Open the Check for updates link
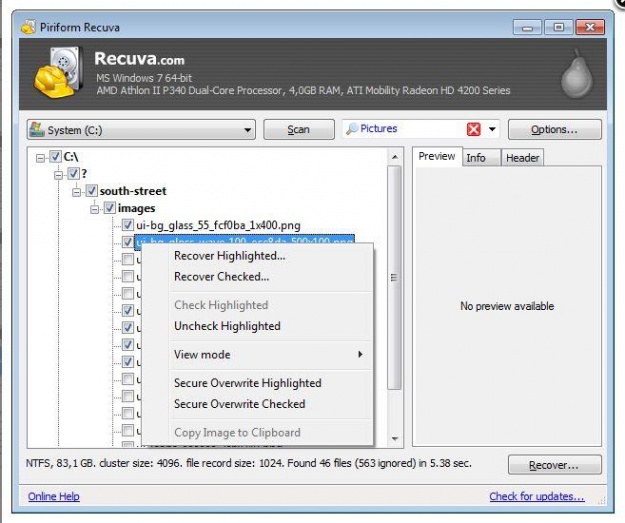The width and height of the screenshot is (625, 523). coord(536,497)
